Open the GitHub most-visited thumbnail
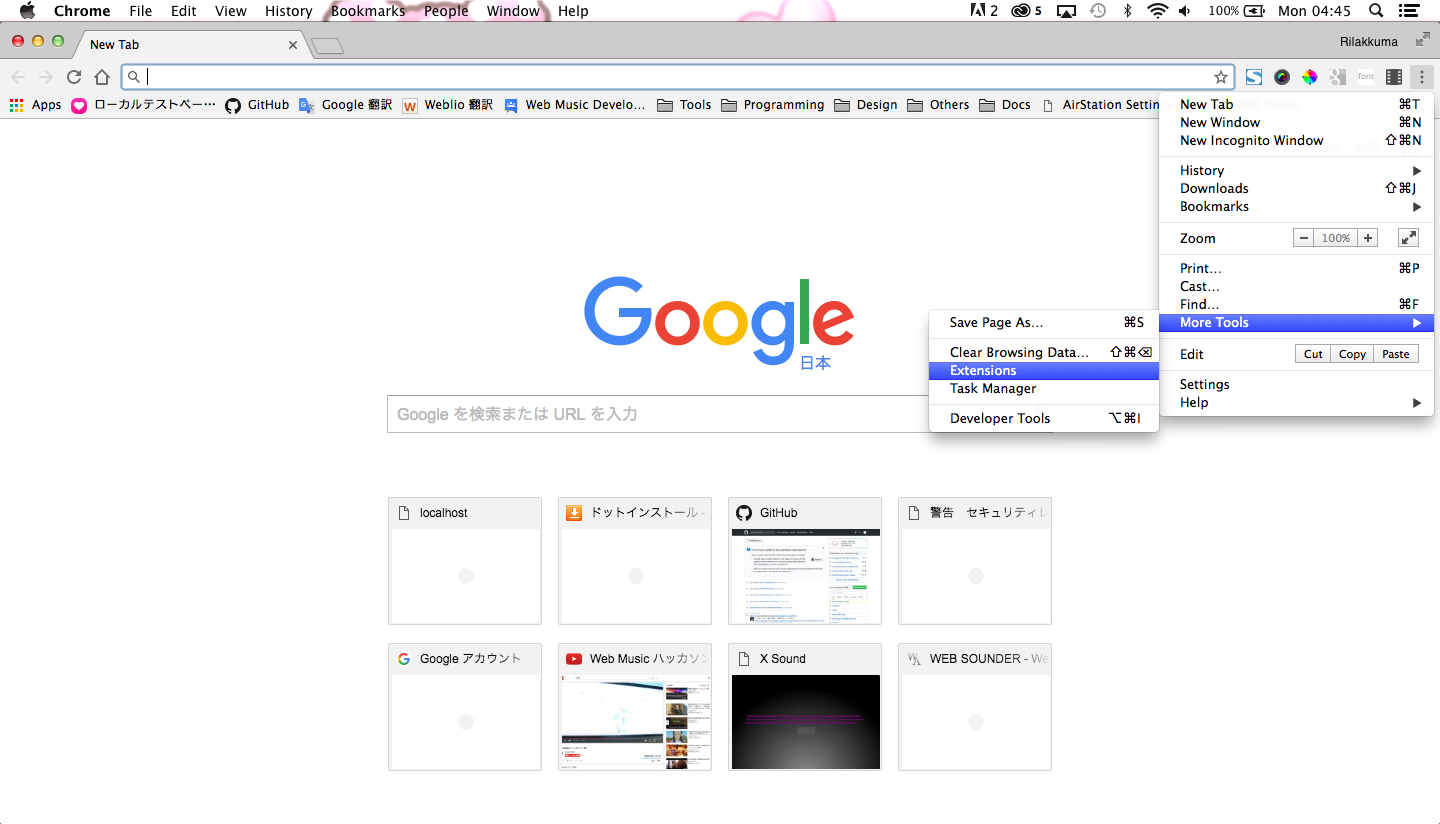The height and width of the screenshot is (824, 1440). tap(805, 561)
